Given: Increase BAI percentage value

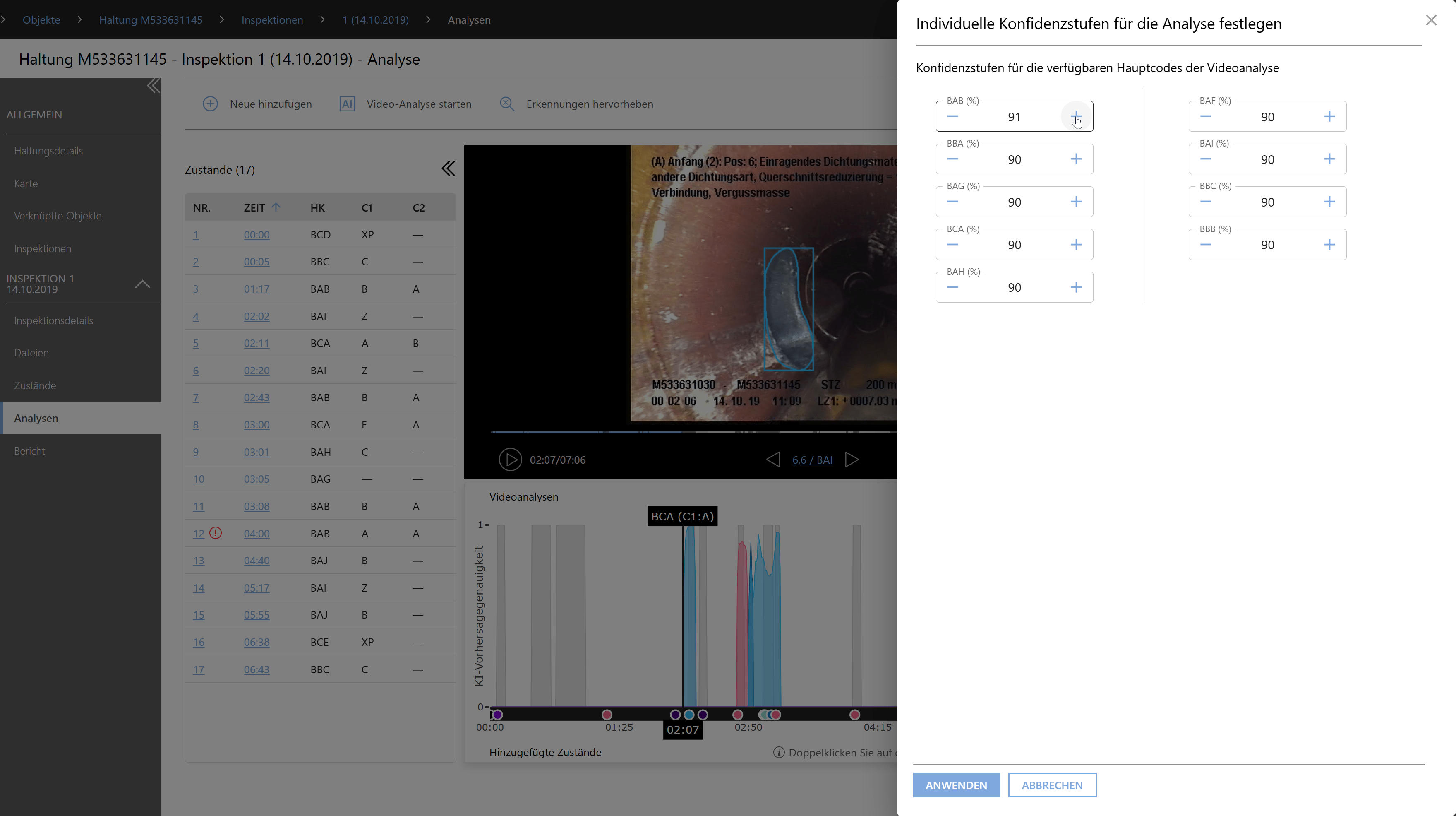Looking at the screenshot, I should pyautogui.click(x=1329, y=159).
